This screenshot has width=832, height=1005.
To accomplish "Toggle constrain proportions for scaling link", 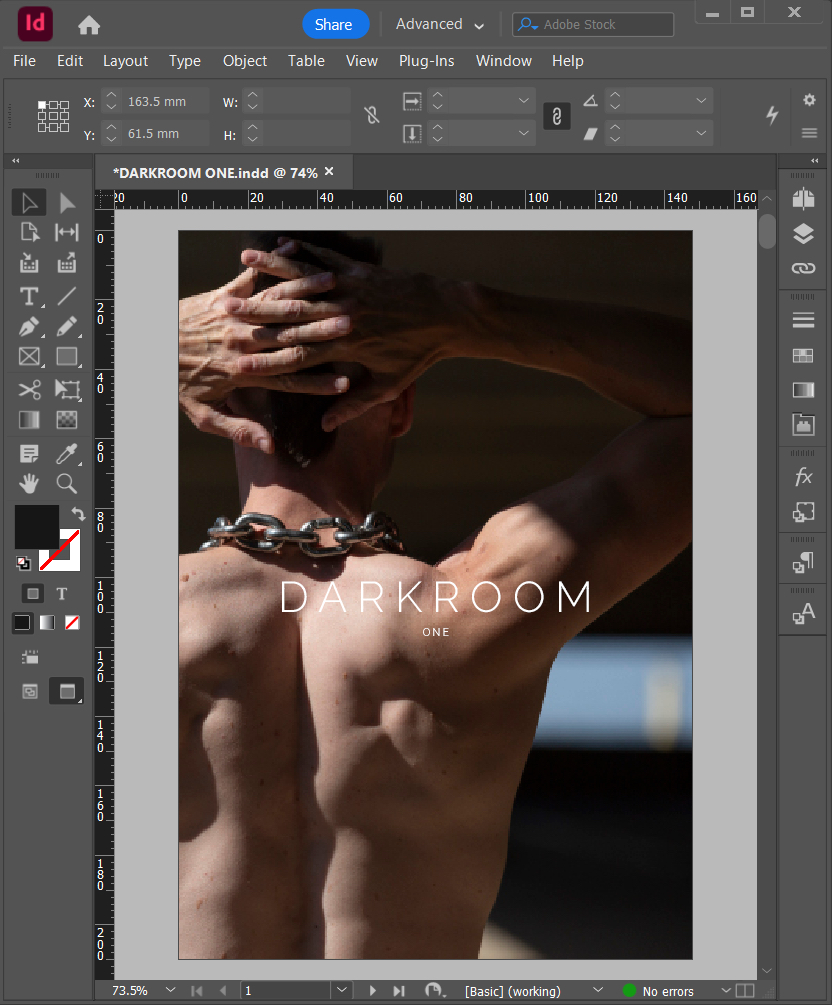I will coord(556,116).
